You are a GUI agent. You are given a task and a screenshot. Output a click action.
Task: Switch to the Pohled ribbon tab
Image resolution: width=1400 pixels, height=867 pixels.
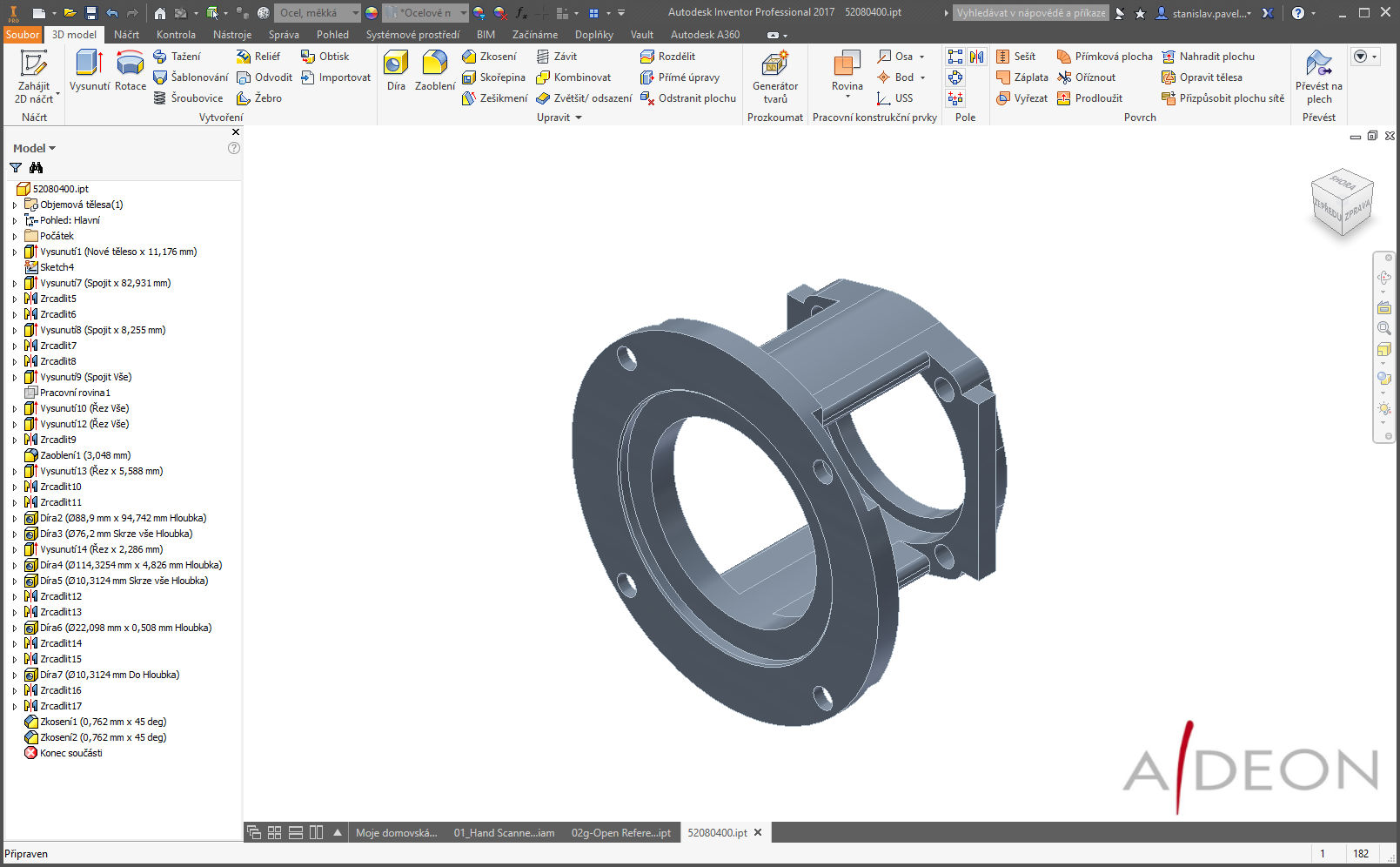[332, 35]
